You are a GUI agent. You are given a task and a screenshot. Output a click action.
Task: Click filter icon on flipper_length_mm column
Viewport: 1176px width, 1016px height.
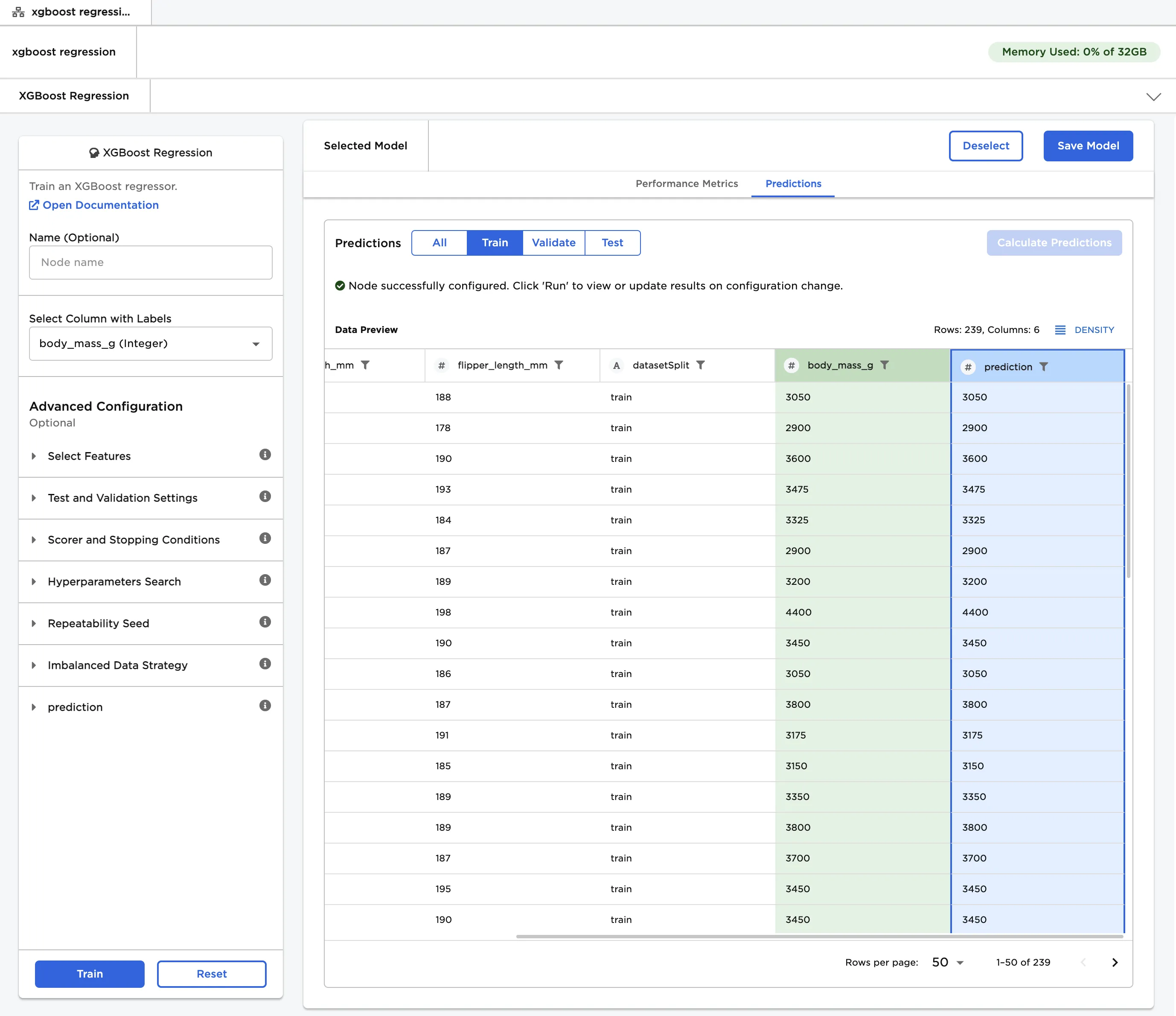click(x=559, y=365)
